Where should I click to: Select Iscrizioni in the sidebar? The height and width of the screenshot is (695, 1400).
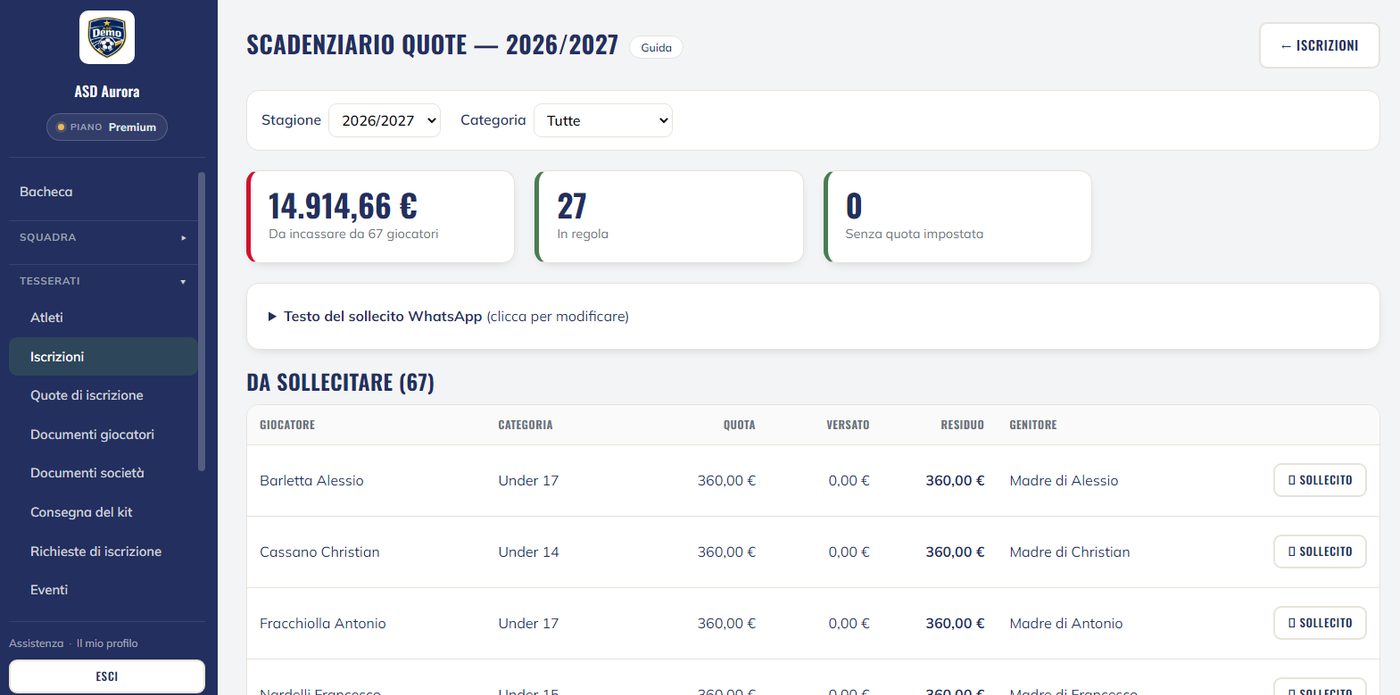click(103, 357)
